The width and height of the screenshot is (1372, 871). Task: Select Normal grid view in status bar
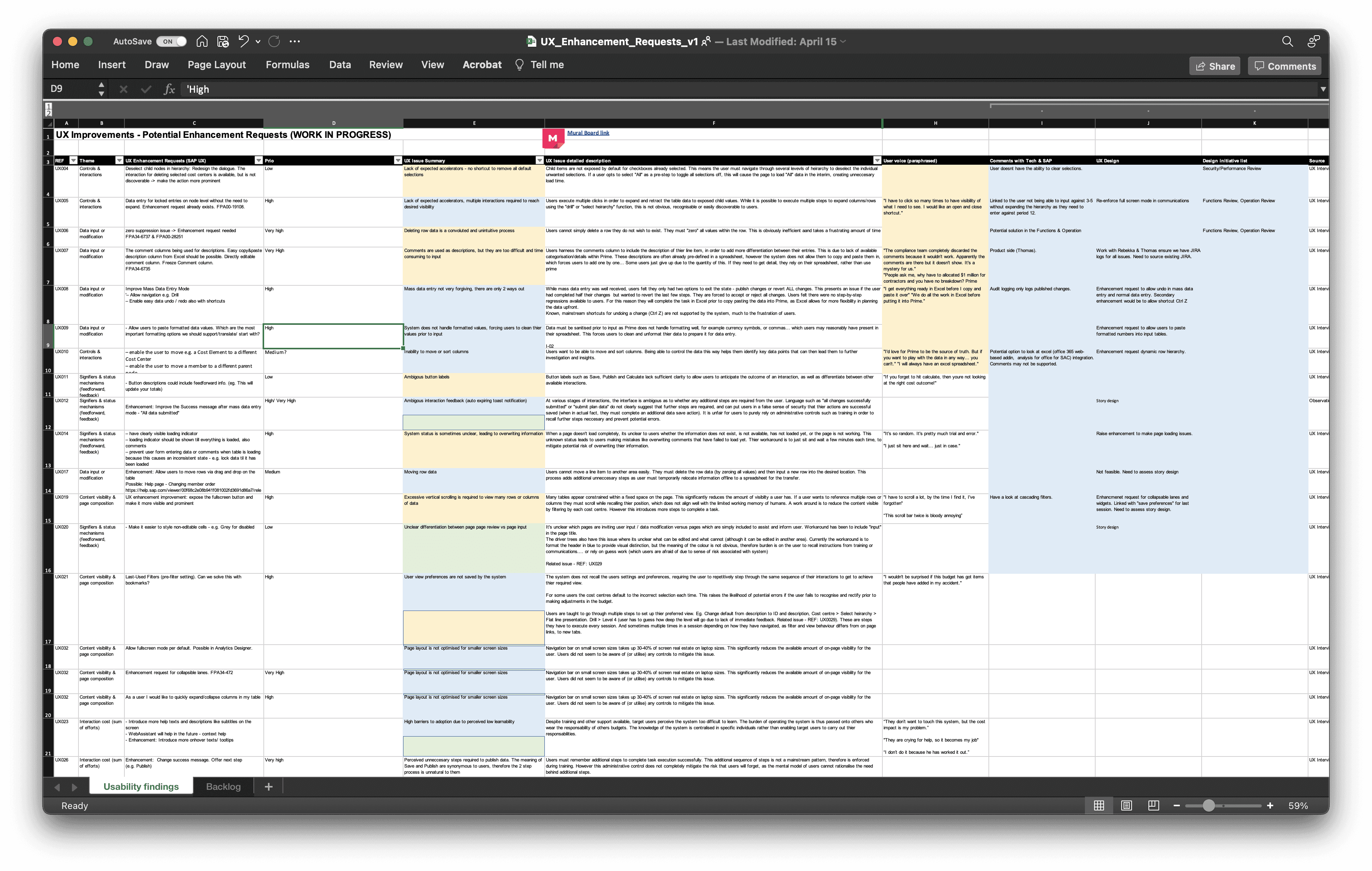tap(1099, 806)
